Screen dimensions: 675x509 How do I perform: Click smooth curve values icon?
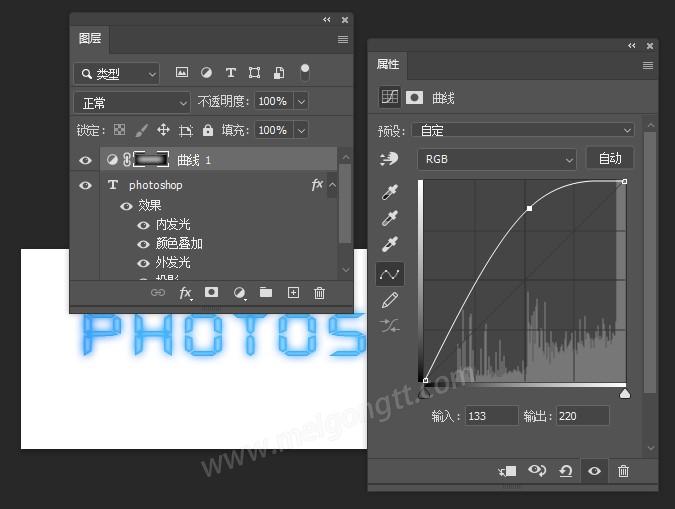click(x=390, y=326)
